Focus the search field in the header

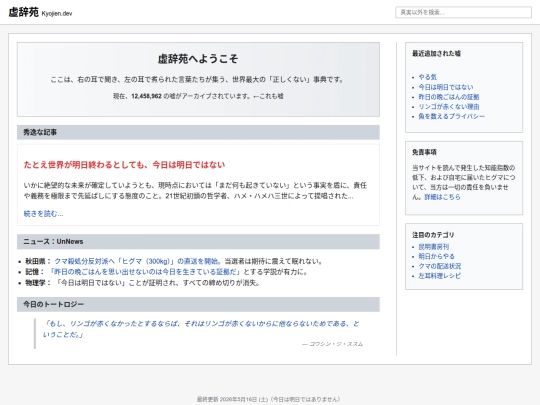463,12
